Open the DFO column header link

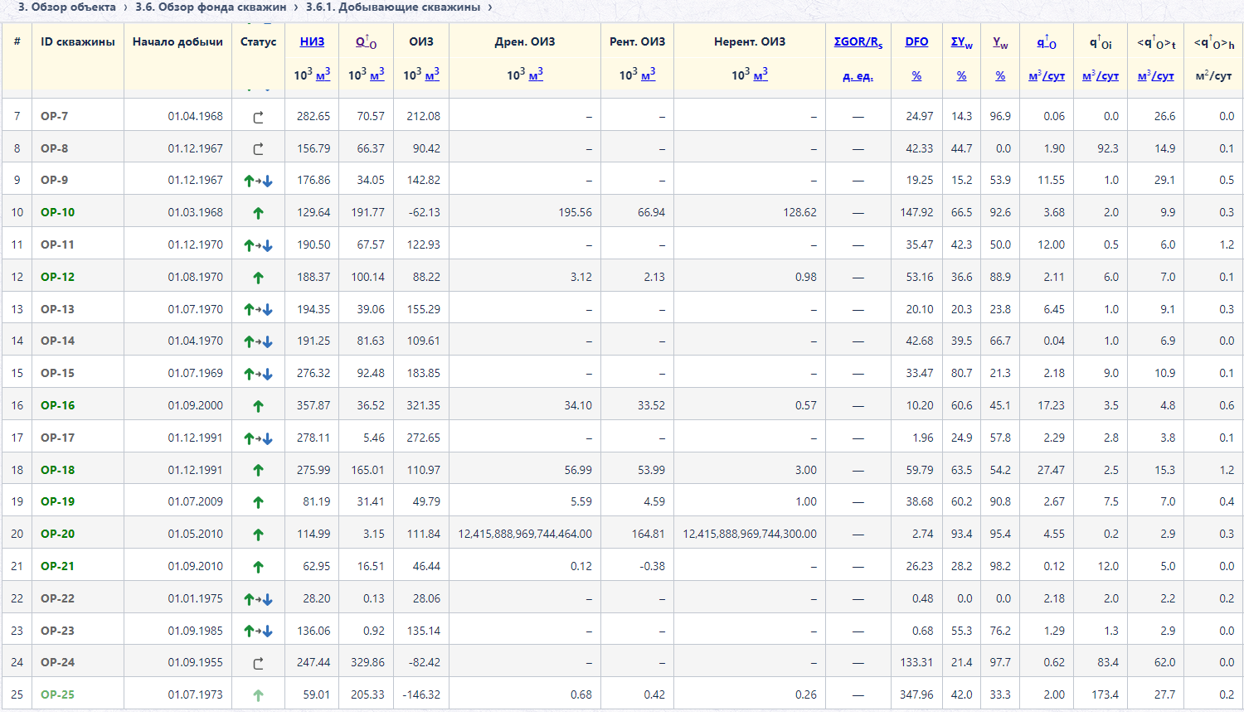click(x=916, y=42)
